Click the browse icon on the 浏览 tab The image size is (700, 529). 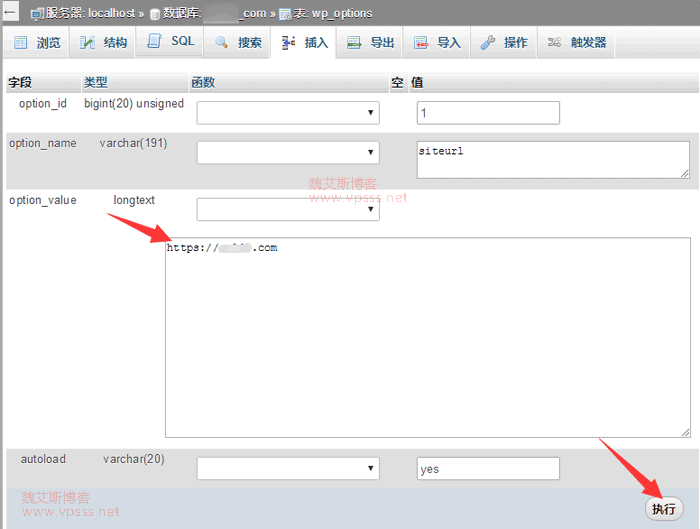pos(22,43)
